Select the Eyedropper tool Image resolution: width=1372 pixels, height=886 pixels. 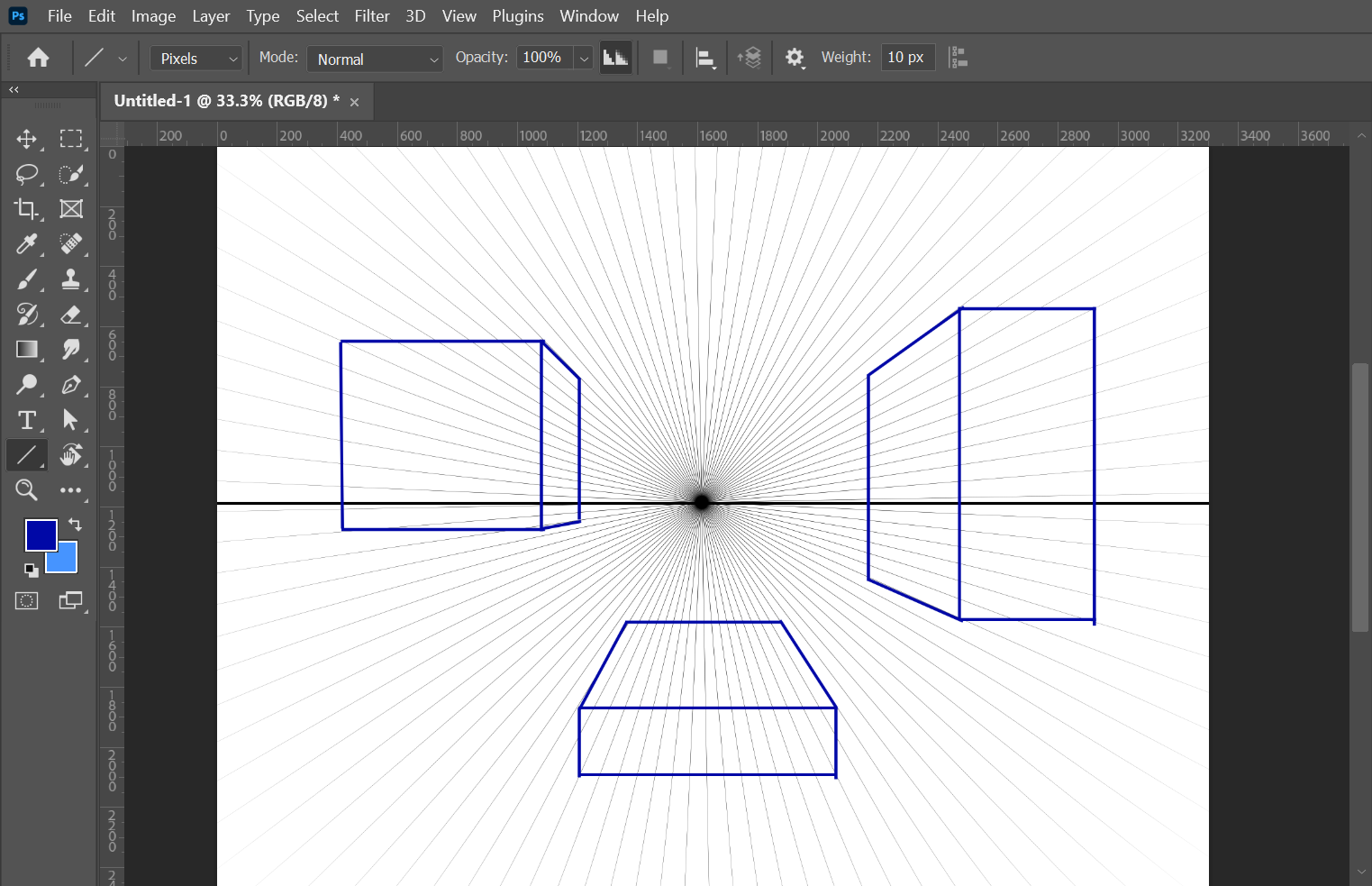coord(26,244)
